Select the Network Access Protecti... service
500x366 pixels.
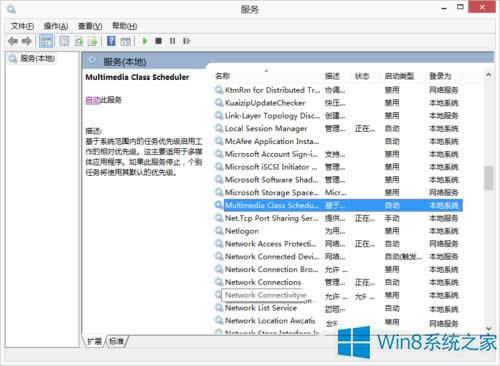pos(338,244)
